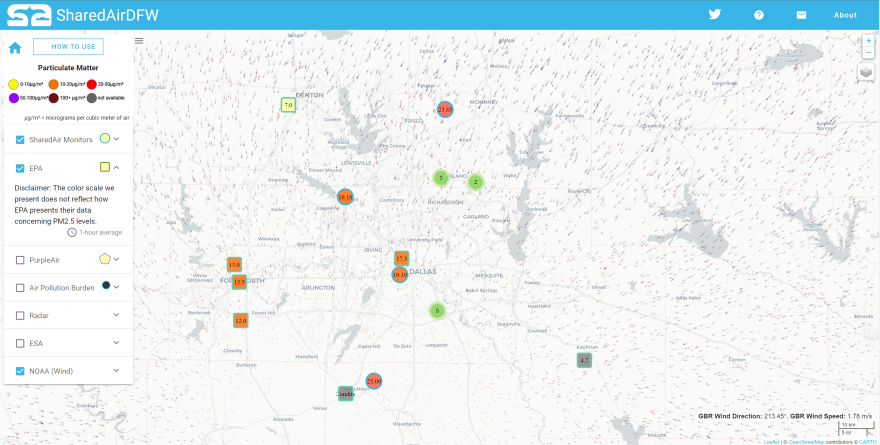Click the PurpleAir pentagon symbol
The image size is (880, 445).
tap(104, 259)
